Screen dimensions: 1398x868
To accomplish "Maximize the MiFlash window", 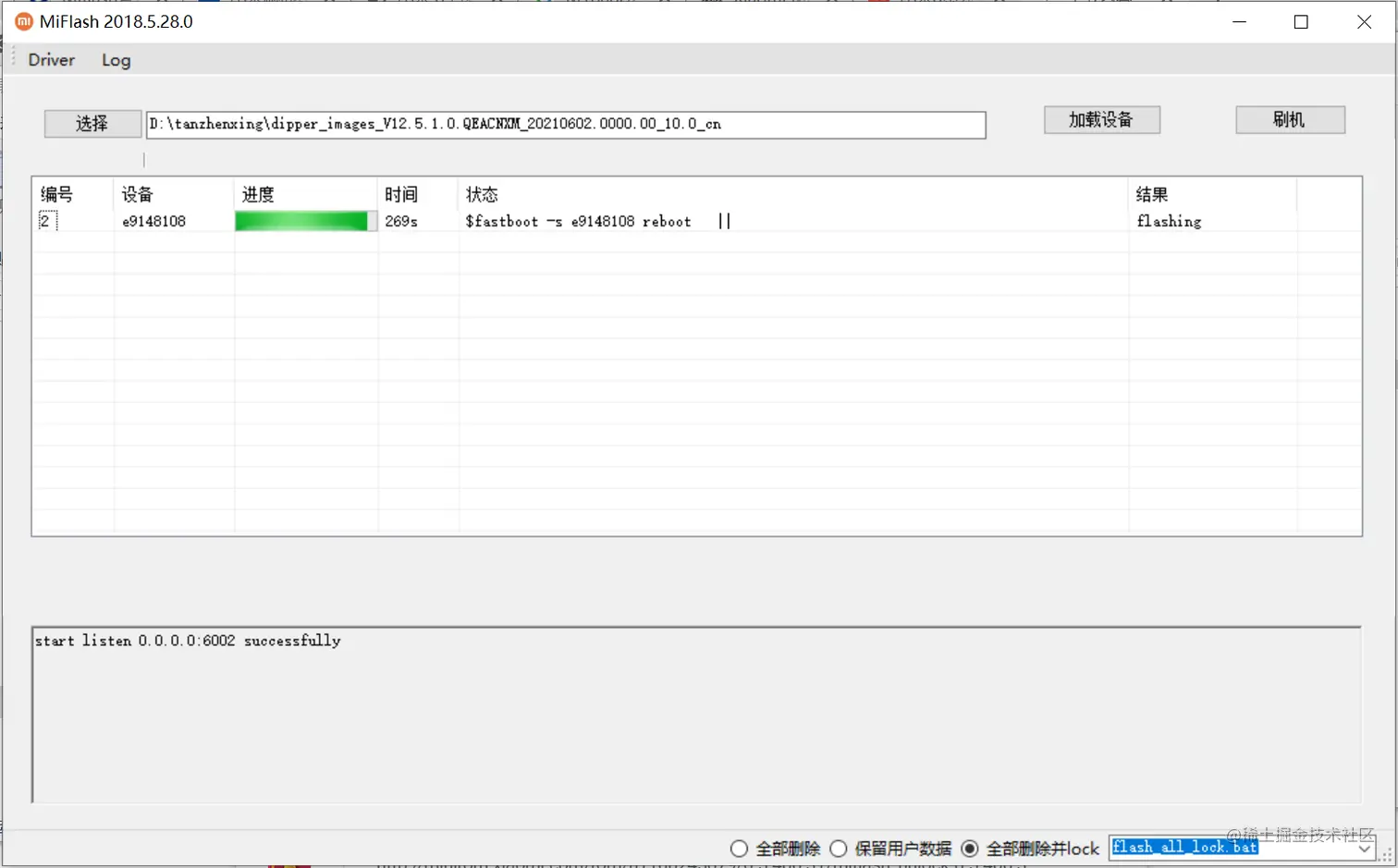I will 1301,21.
